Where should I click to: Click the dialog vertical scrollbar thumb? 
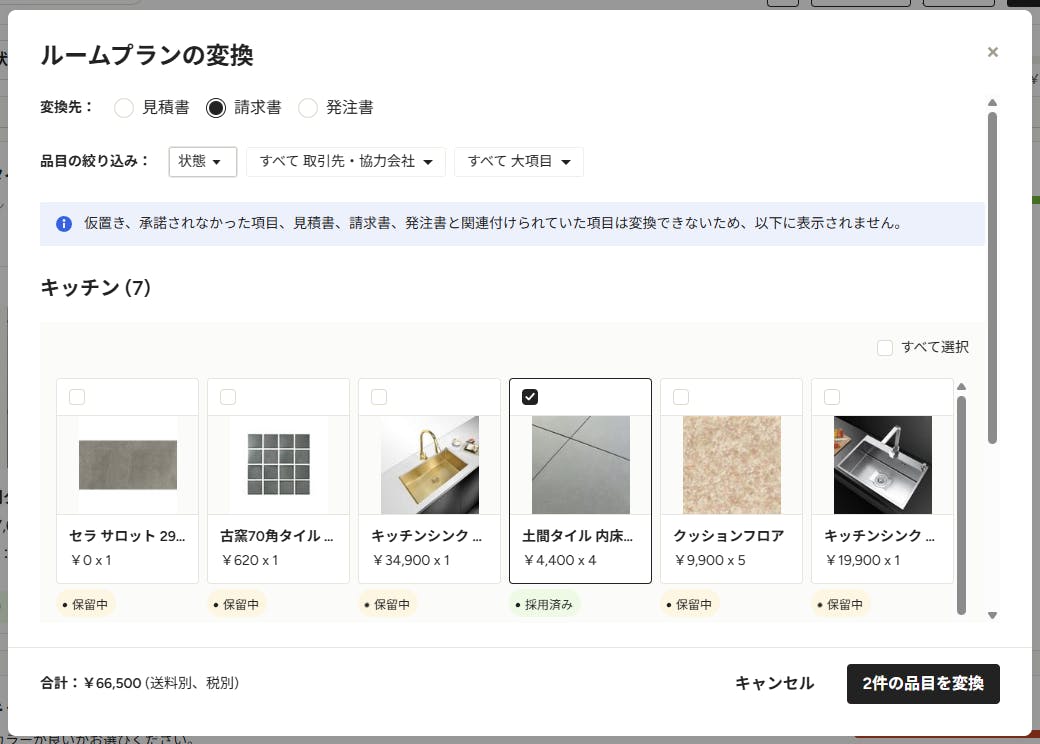point(992,278)
